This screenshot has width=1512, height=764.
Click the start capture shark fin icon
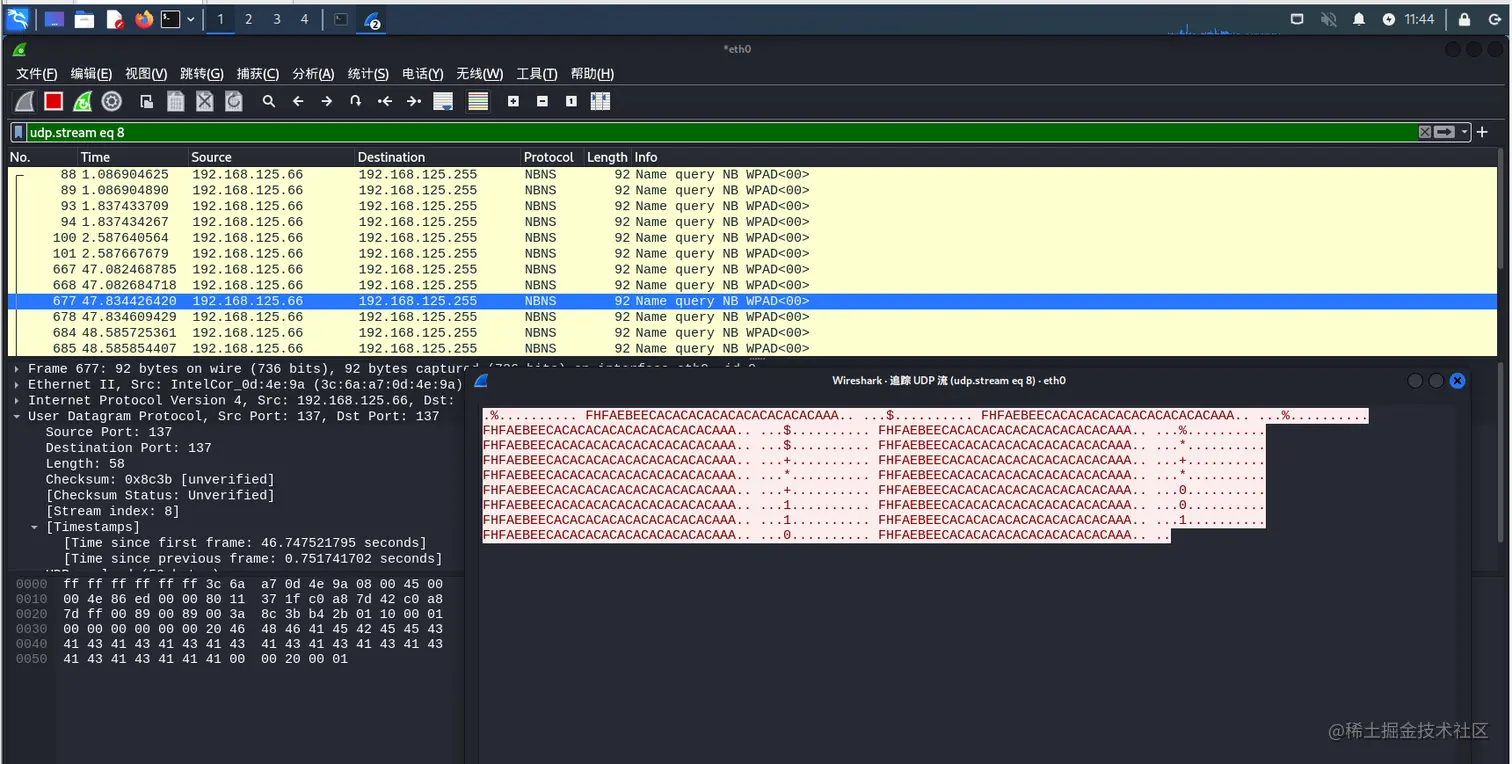point(24,101)
